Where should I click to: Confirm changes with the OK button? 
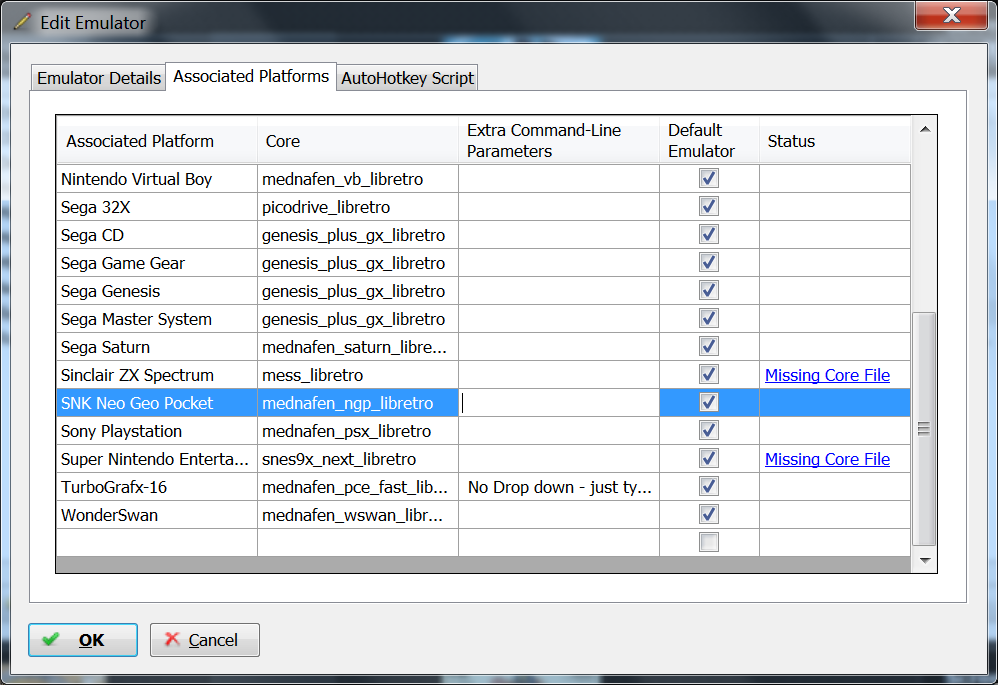click(x=83, y=640)
